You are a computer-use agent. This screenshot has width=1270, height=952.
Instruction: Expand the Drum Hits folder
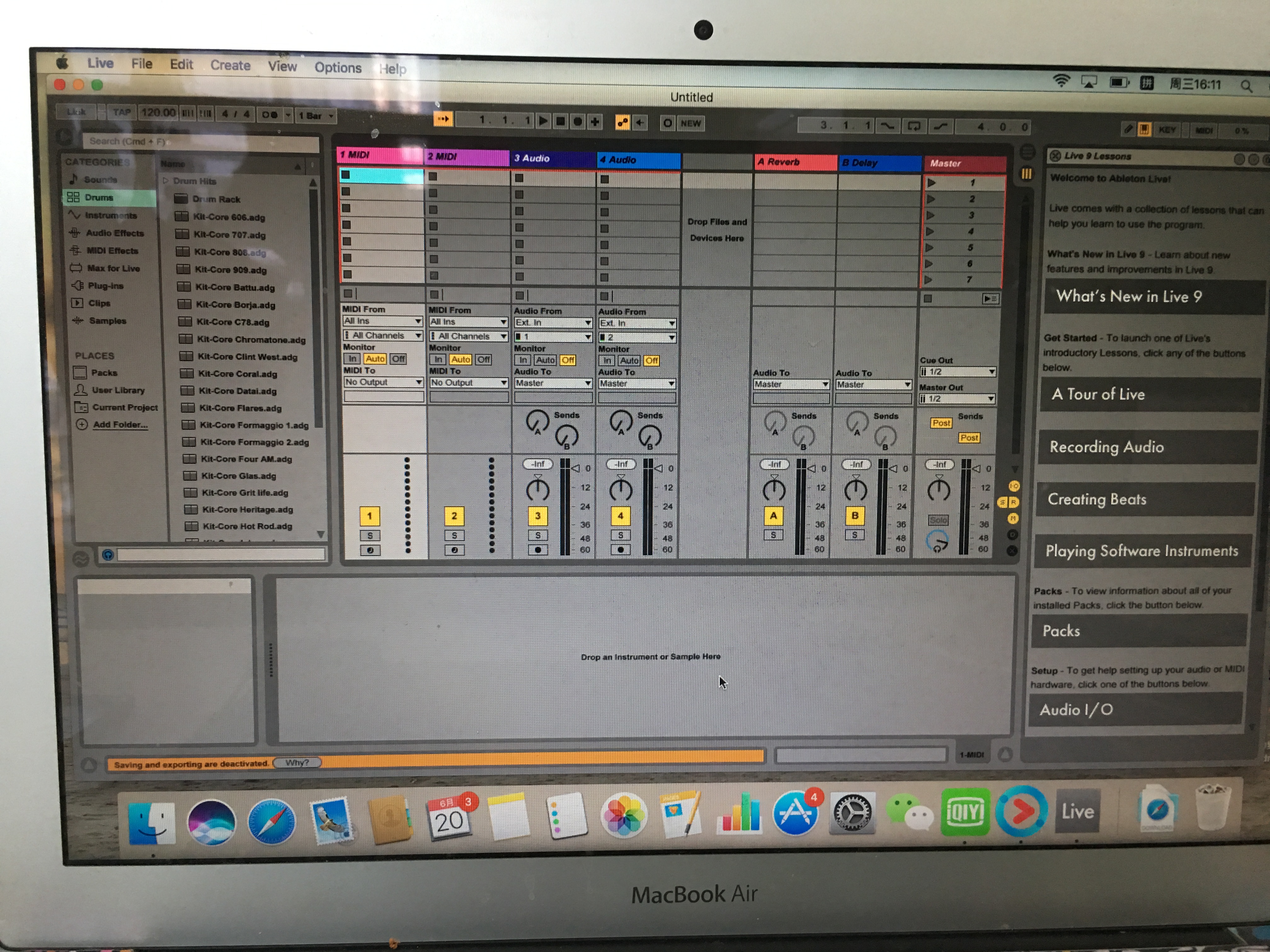point(166,181)
